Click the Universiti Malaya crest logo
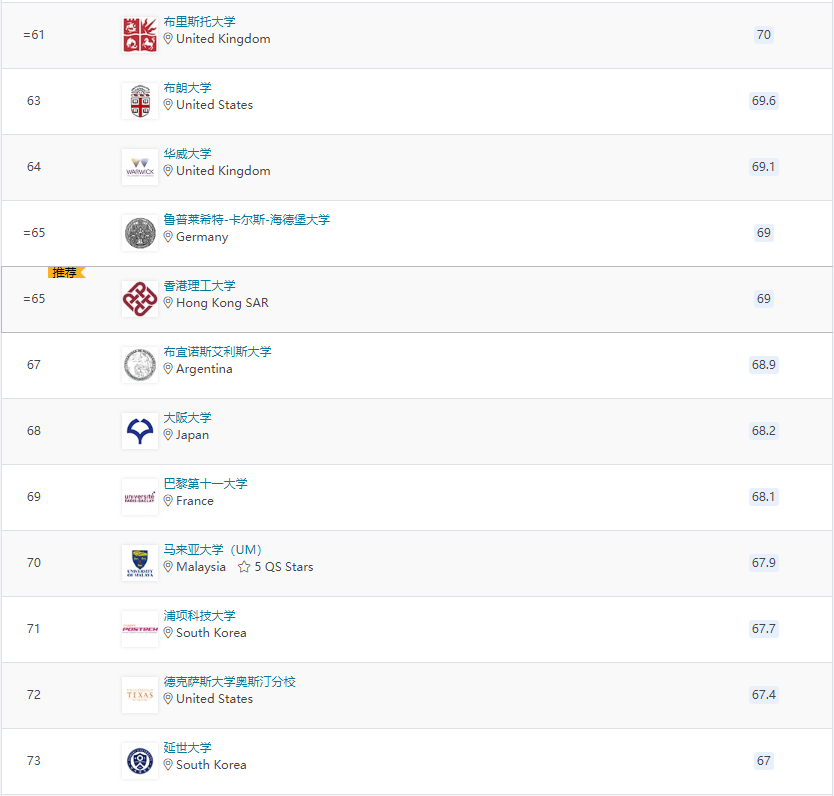The height and width of the screenshot is (796, 834). pyautogui.click(x=139, y=563)
